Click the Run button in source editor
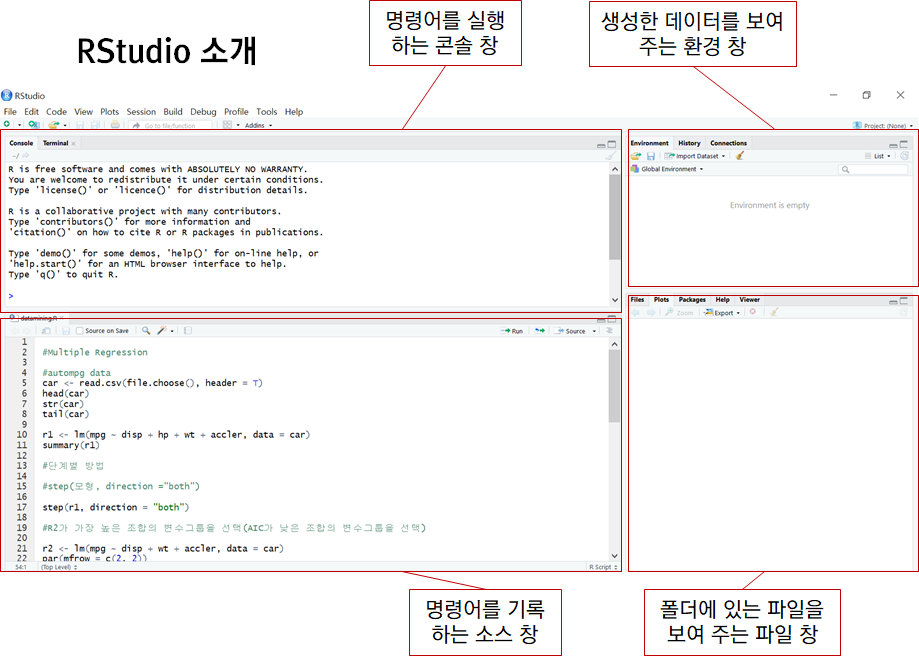 (x=512, y=331)
